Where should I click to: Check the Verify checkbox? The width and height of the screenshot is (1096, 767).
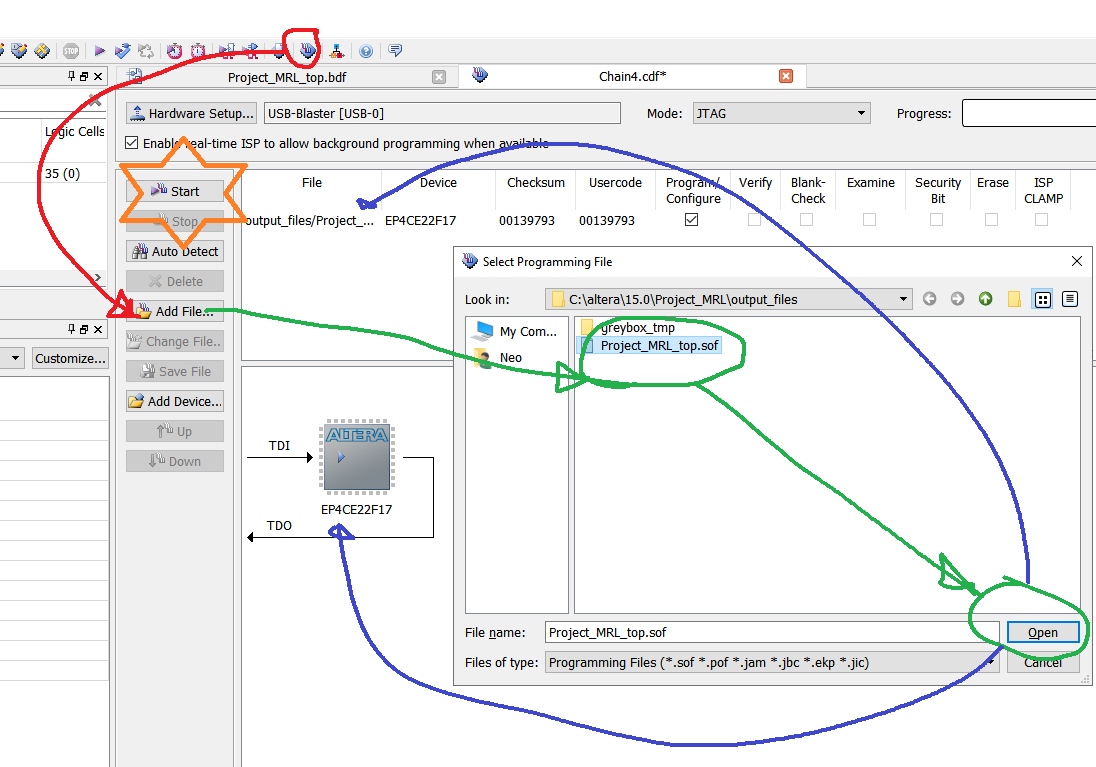pos(754,220)
